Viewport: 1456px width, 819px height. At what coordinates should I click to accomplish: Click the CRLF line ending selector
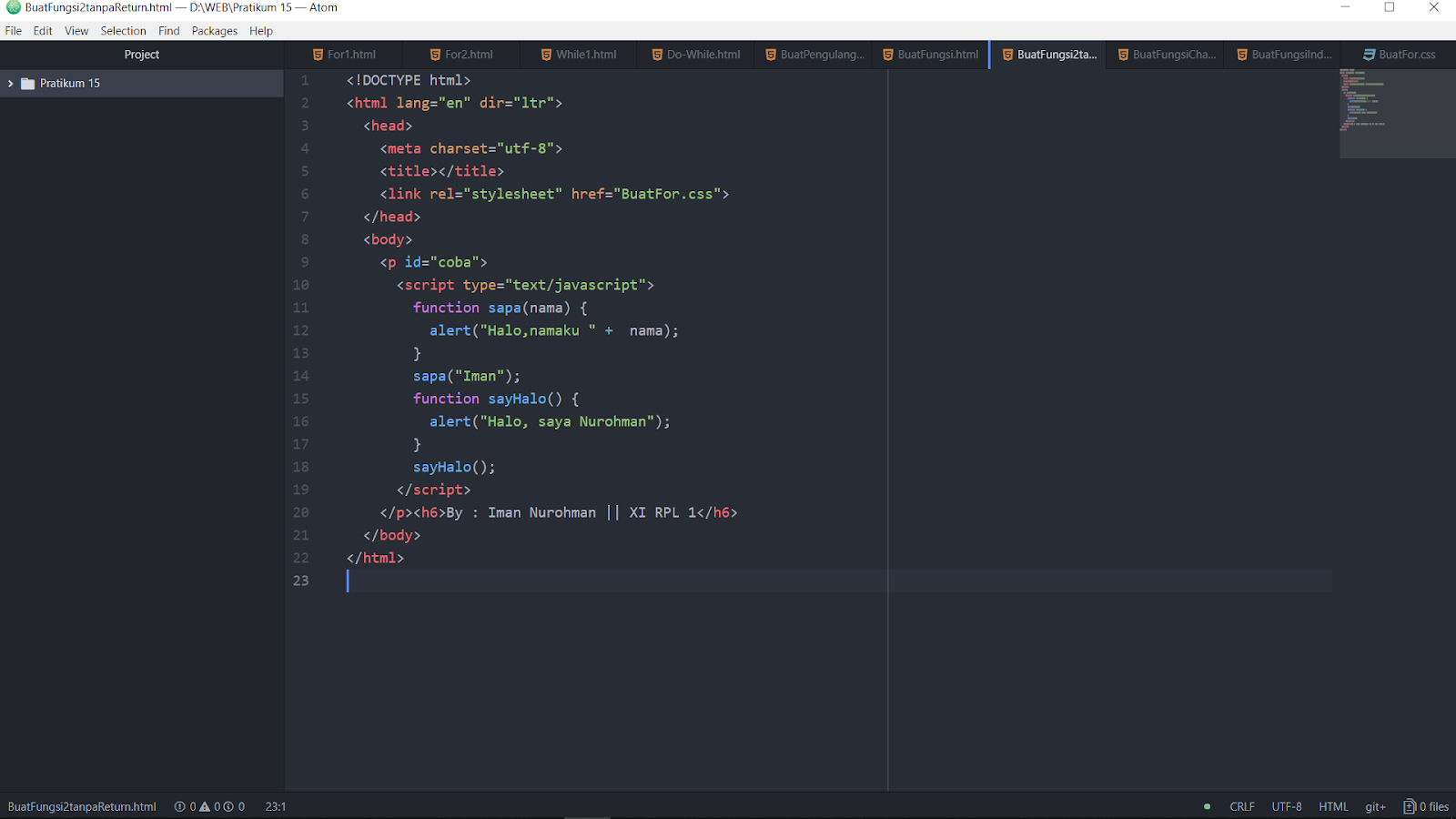(1242, 806)
